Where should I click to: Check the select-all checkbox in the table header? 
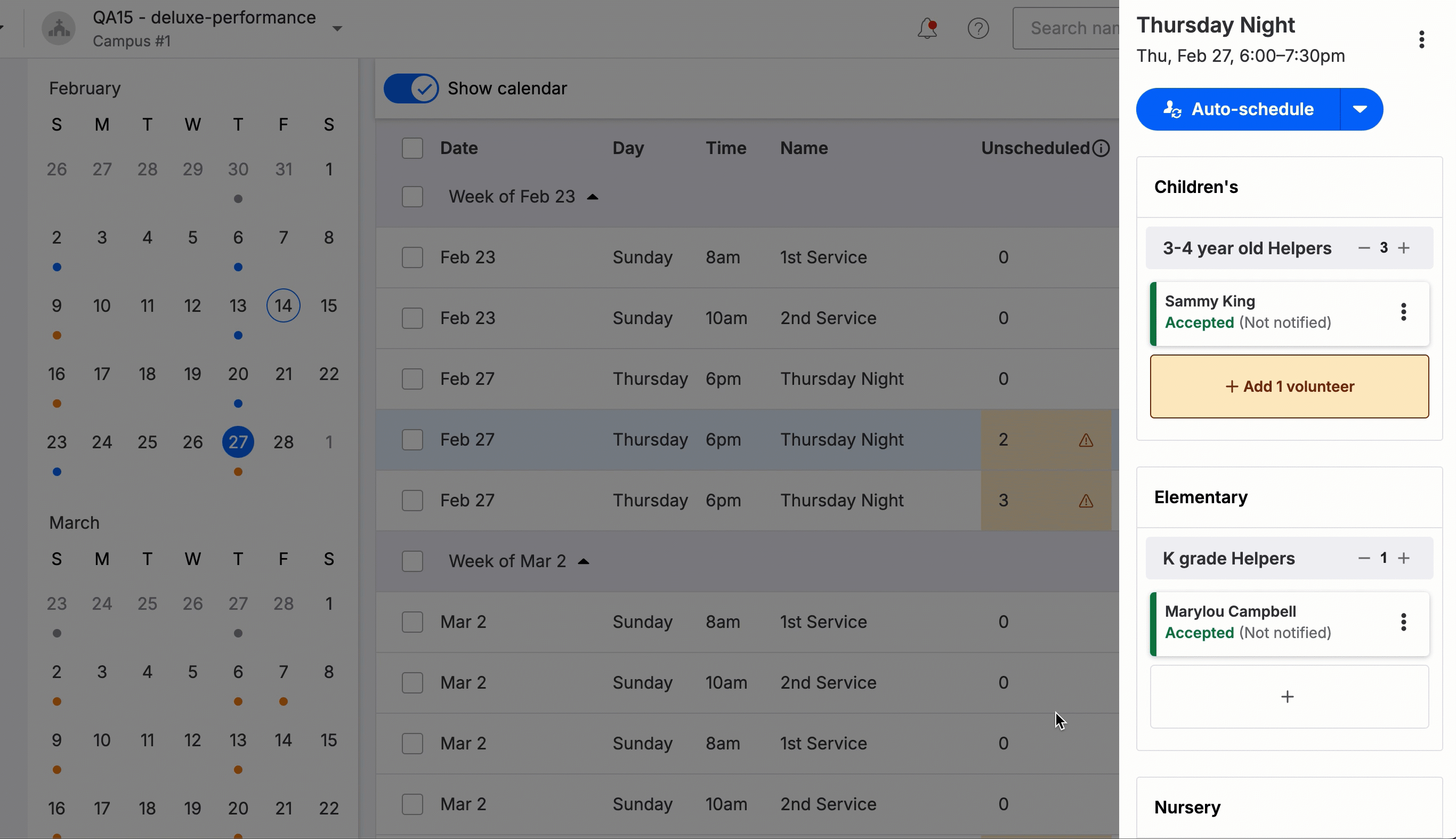[412, 148]
